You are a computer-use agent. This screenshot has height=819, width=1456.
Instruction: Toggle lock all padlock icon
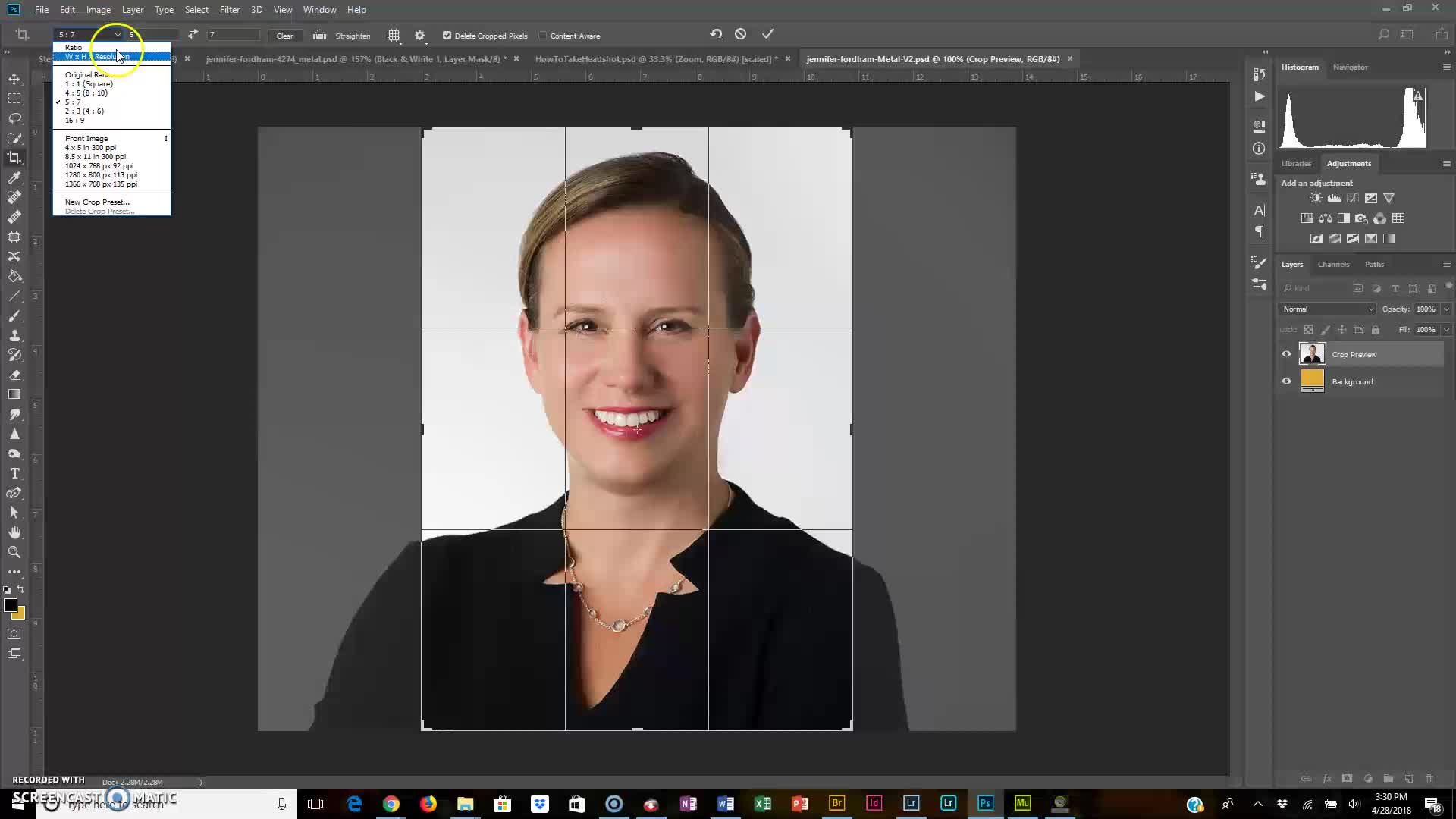pyautogui.click(x=1376, y=330)
